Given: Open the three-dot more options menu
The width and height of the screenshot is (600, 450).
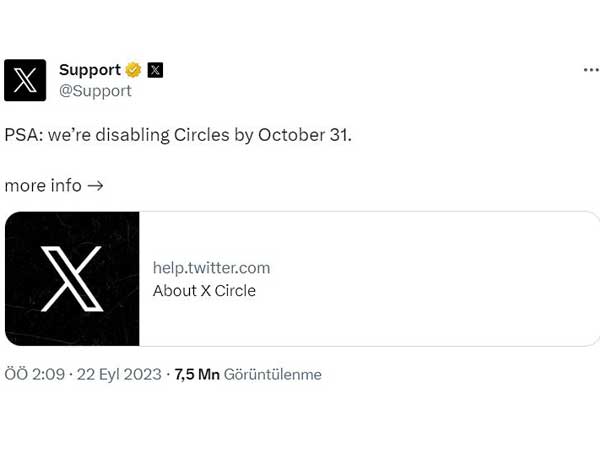Looking at the screenshot, I should [591, 70].
